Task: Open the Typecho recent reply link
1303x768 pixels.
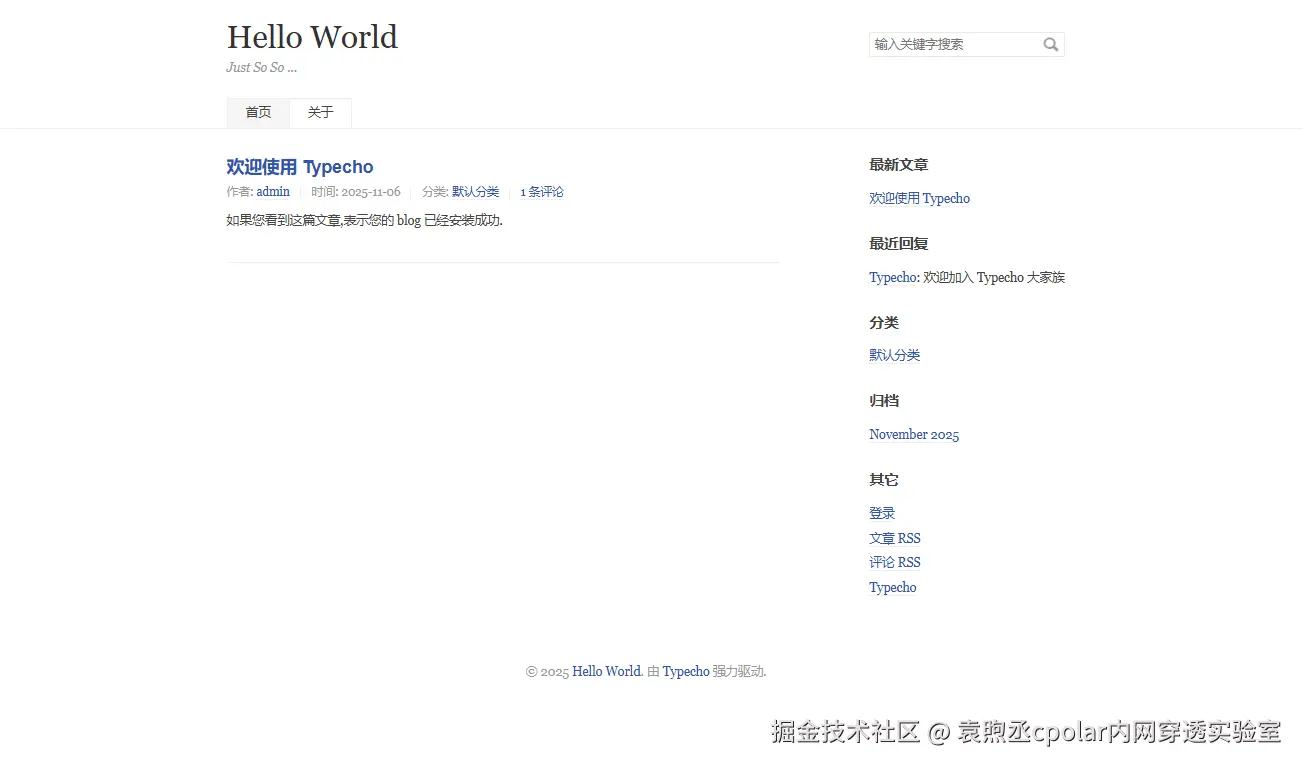Action: (892, 277)
